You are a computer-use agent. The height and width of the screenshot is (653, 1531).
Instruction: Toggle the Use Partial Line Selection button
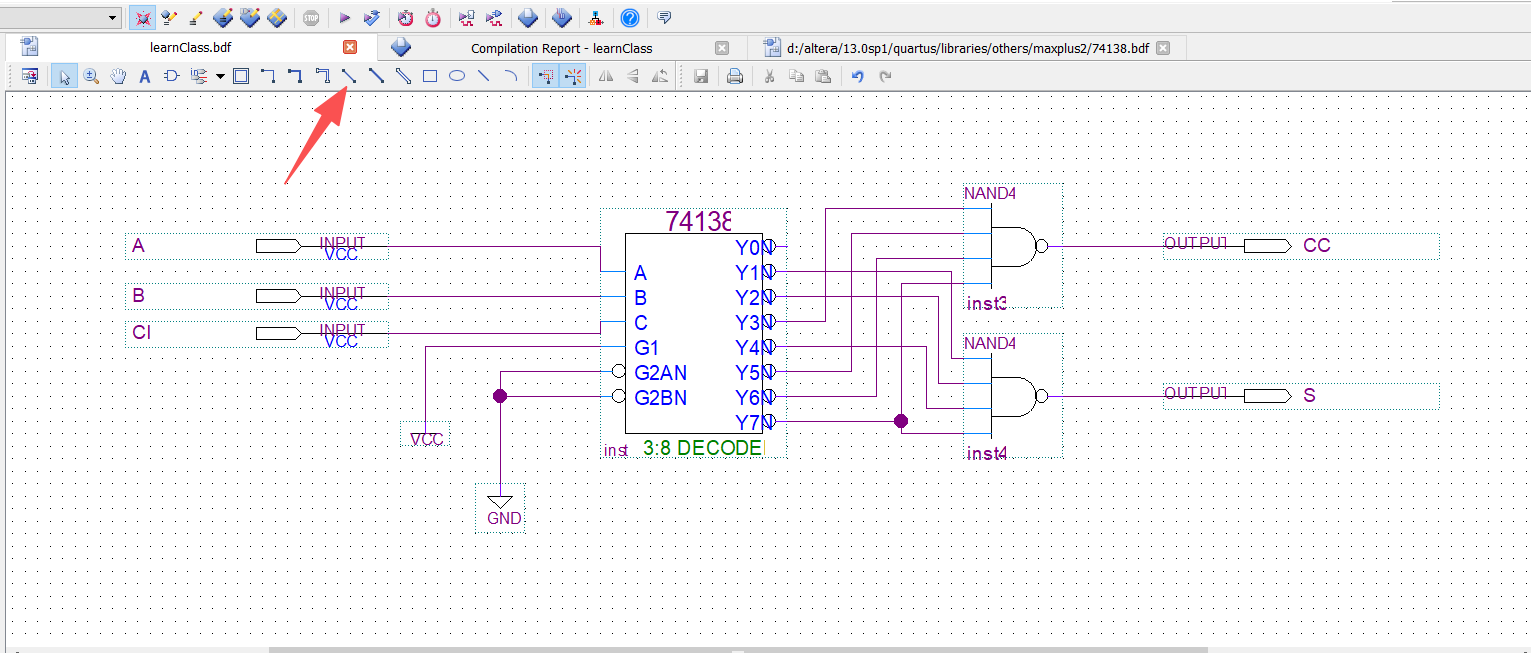(573, 76)
